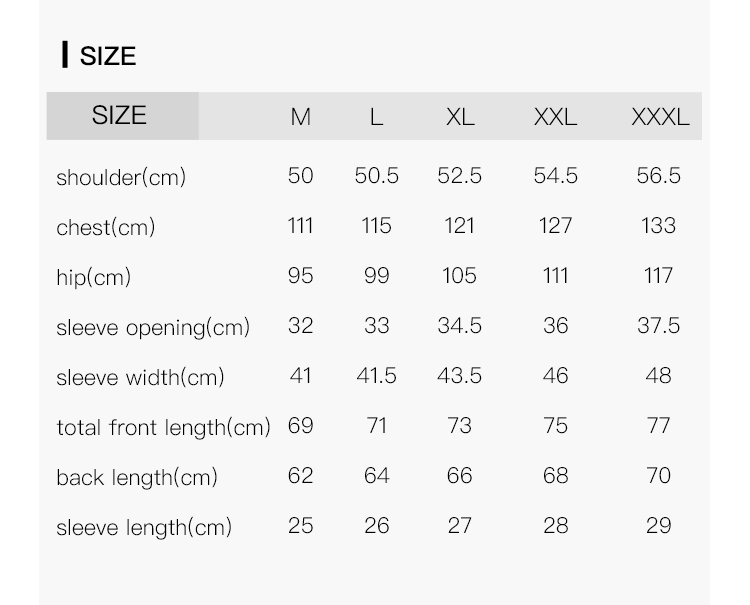Click the chest value 121 for XL
Image resolution: width=750 pixels, height=605 pixels.
click(x=459, y=226)
